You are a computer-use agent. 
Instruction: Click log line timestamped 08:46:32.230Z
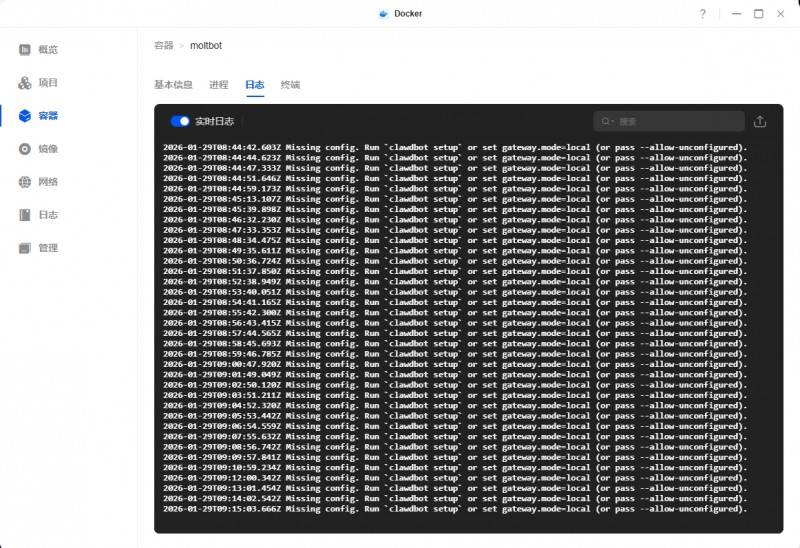pyautogui.click(x=455, y=220)
